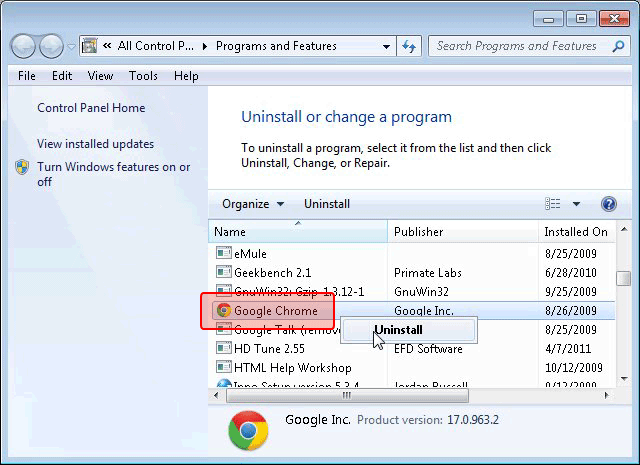Screen dimensions: 640x465
Task: Click Uninstall in the toolbar
Action: [327, 204]
